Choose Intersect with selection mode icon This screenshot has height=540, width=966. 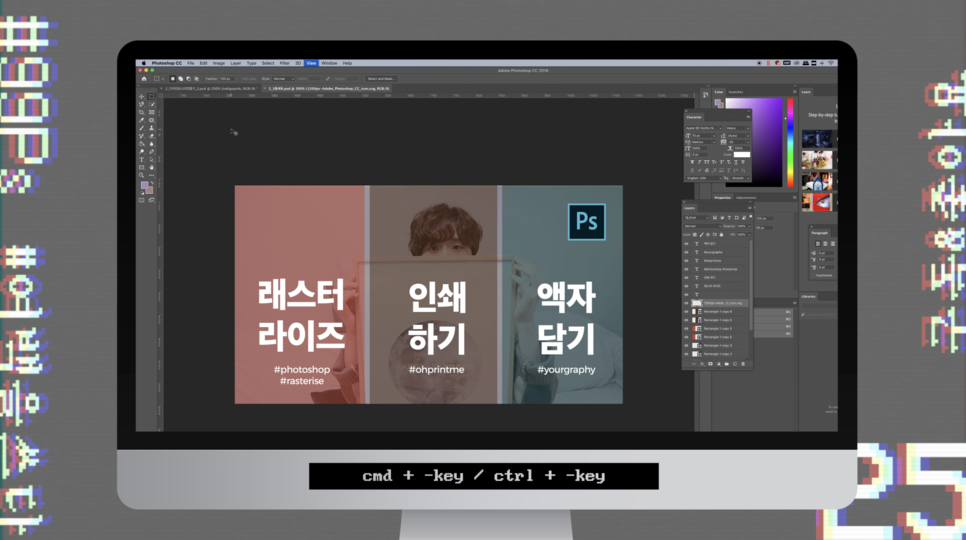[197, 79]
